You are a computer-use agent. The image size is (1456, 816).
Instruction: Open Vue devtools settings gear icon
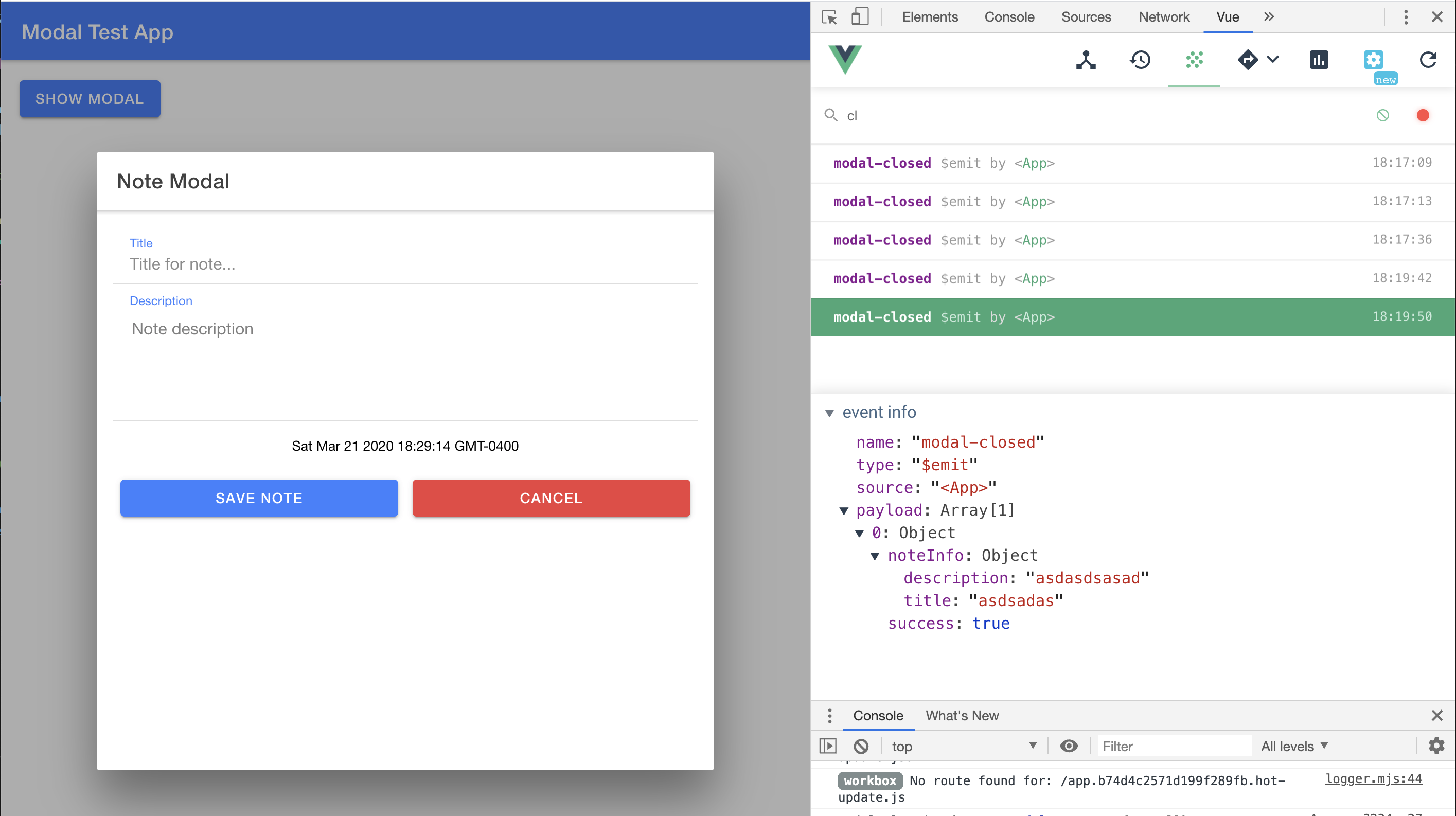[x=1373, y=59]
